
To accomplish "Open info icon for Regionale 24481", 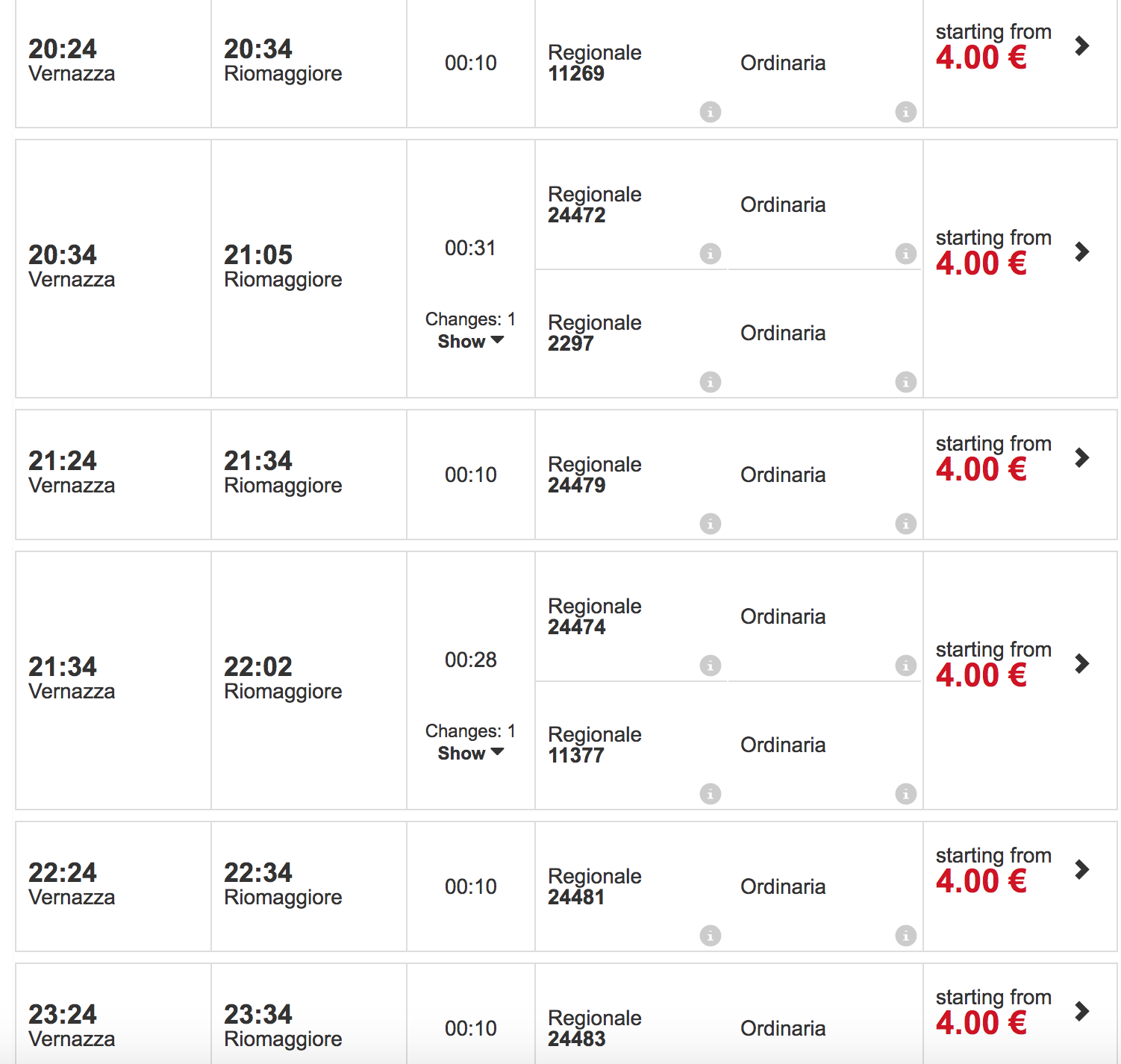I will [711, 936].
